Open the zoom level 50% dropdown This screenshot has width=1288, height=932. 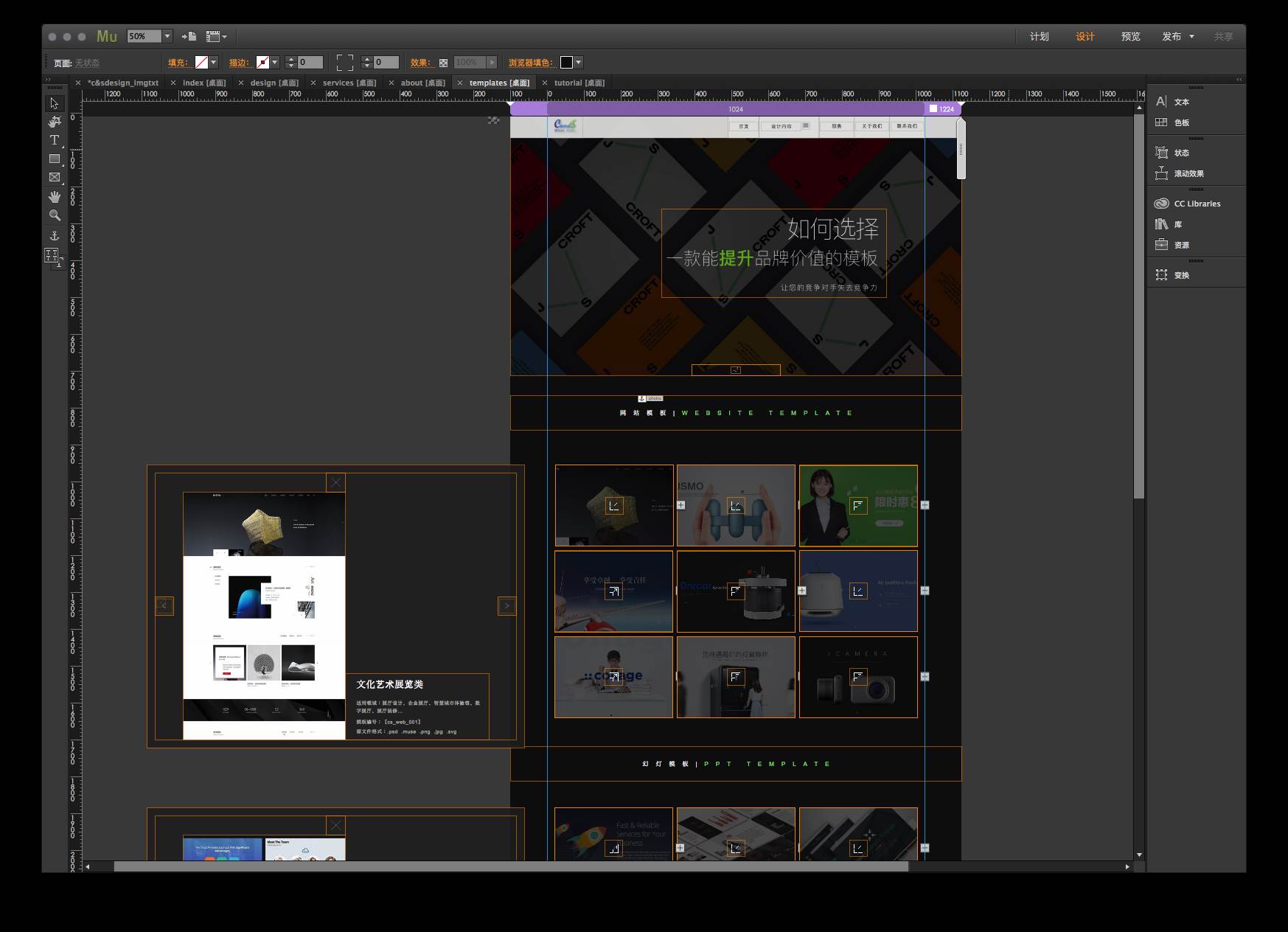[167, 36]
